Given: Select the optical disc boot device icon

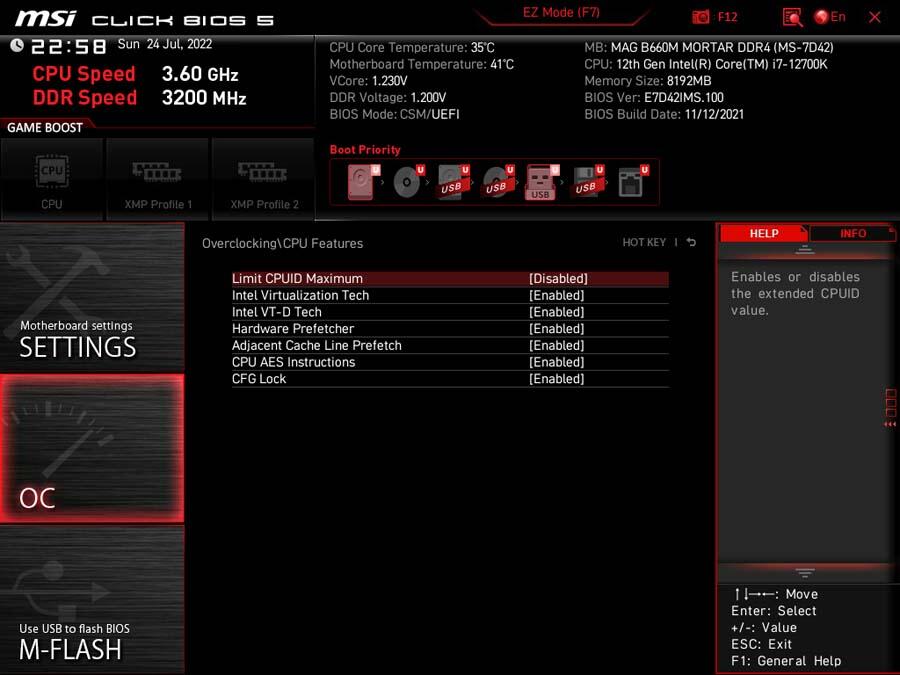Looking at the screenshot, I should coord(408,182).
